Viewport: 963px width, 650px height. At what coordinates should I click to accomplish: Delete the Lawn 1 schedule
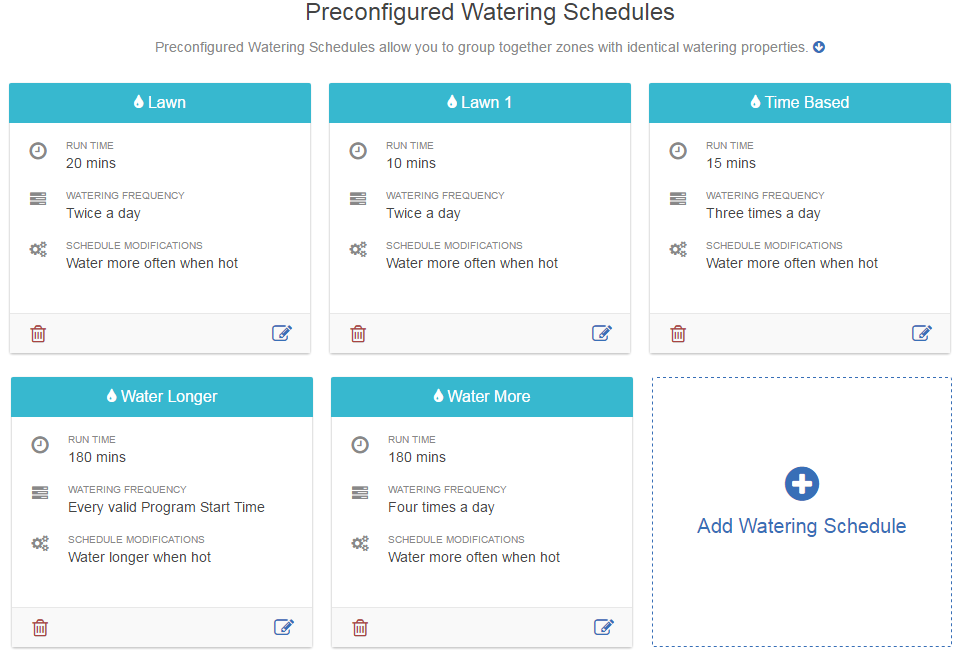click(358, 334)
